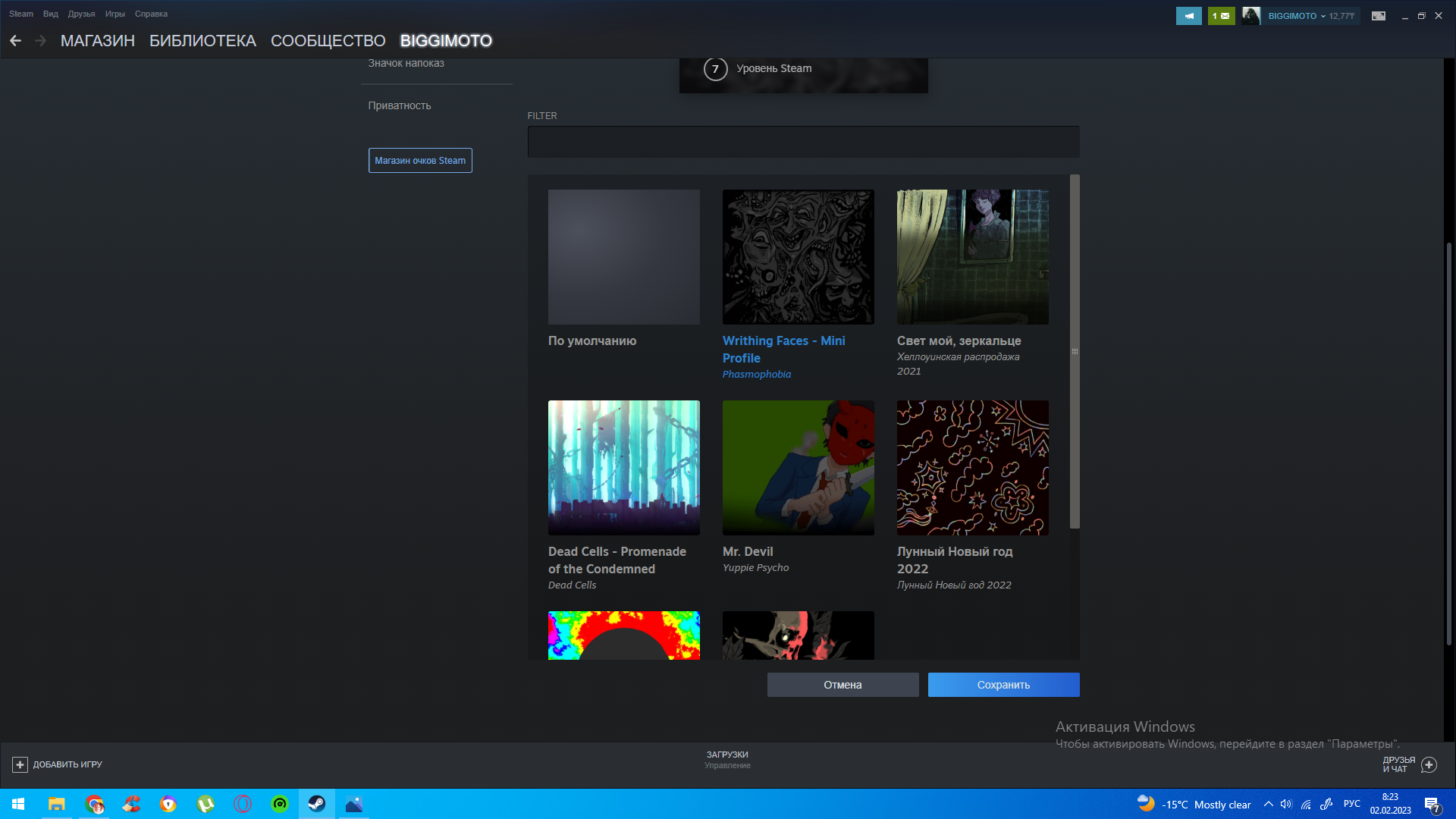Open the network connection icon

pos(1306,804)
